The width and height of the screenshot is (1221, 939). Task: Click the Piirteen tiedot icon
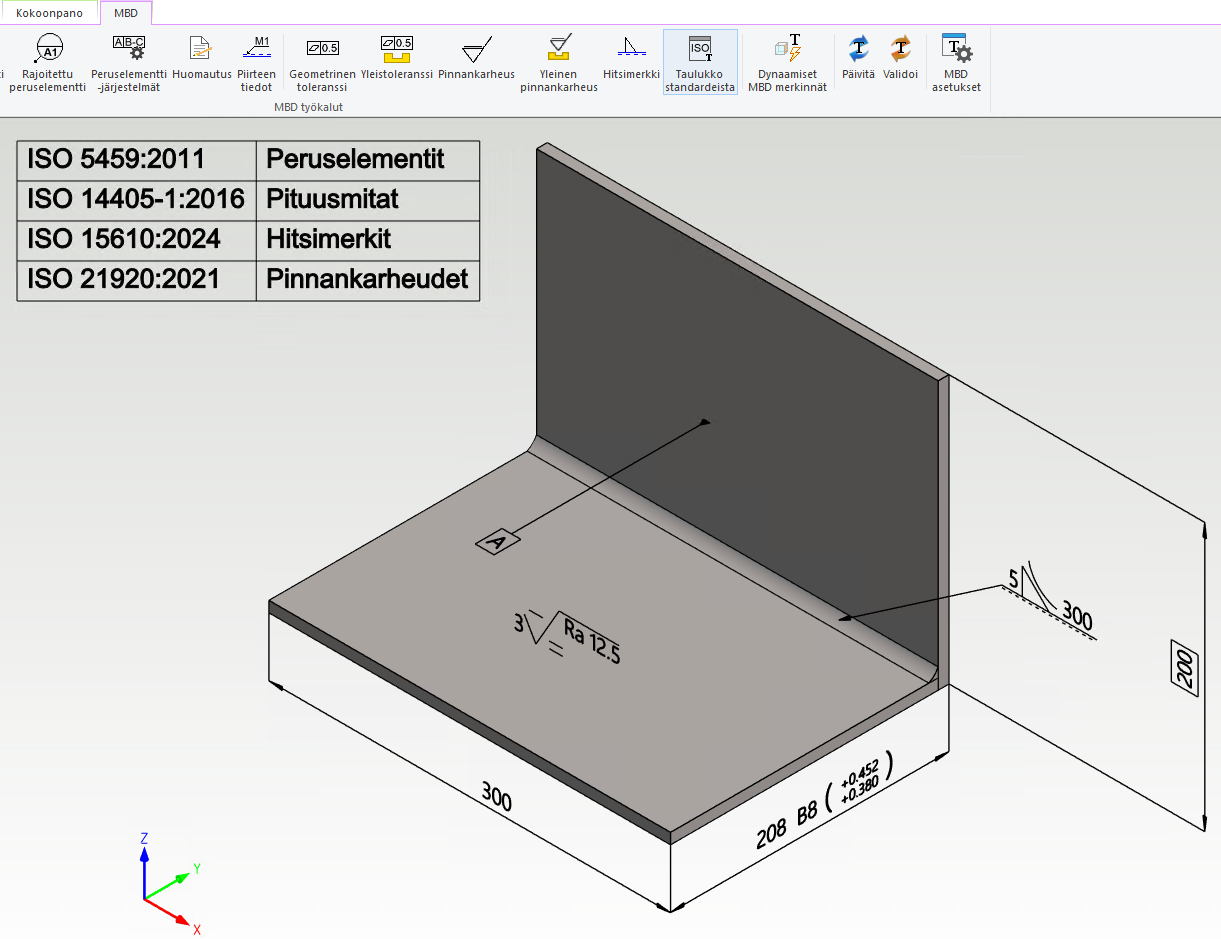256,48
